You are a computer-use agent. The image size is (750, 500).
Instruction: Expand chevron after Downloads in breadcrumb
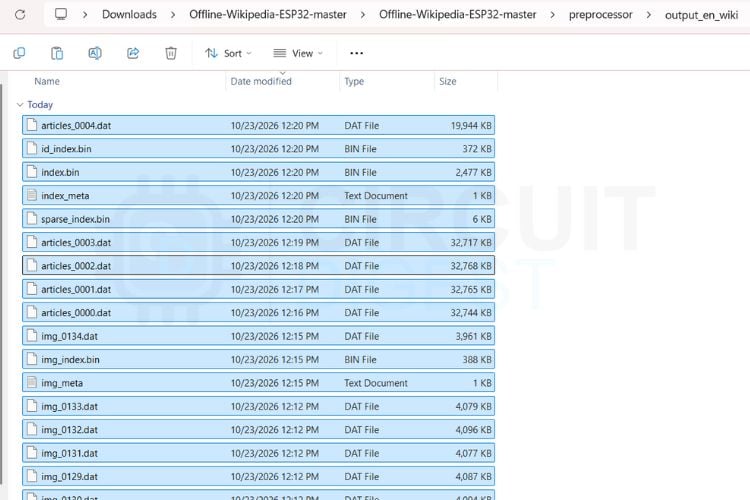click(x=173, y=15)
